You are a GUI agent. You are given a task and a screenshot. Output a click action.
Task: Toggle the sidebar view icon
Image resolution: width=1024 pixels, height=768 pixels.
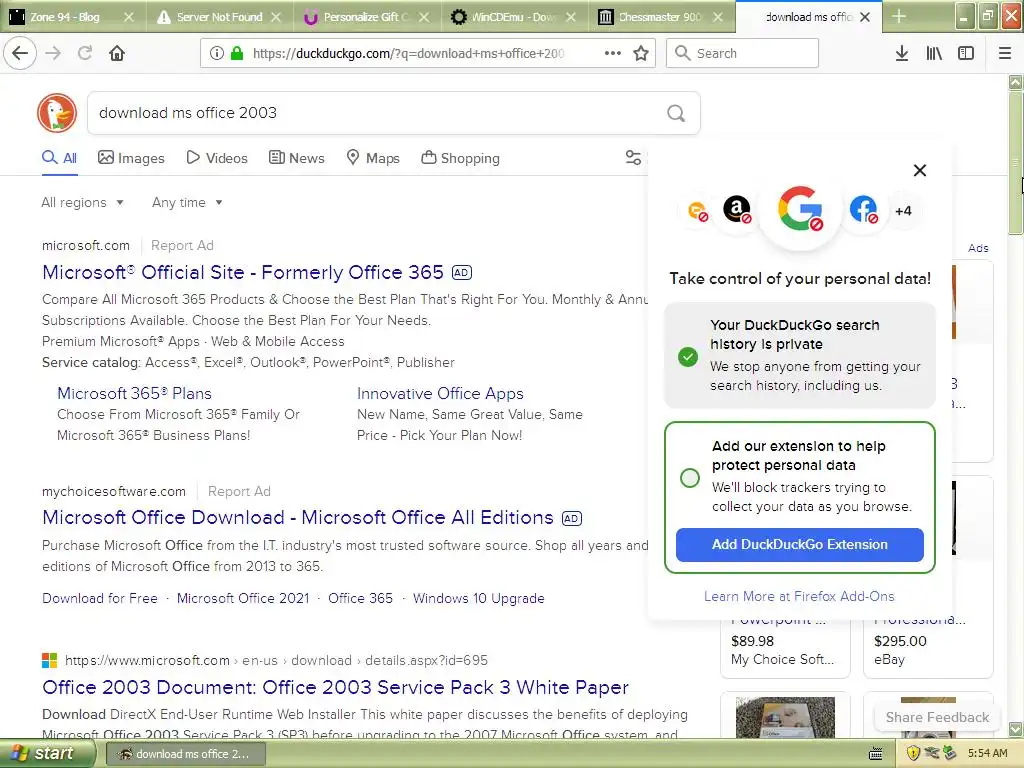pyautogui.click(x=966, y=53)
